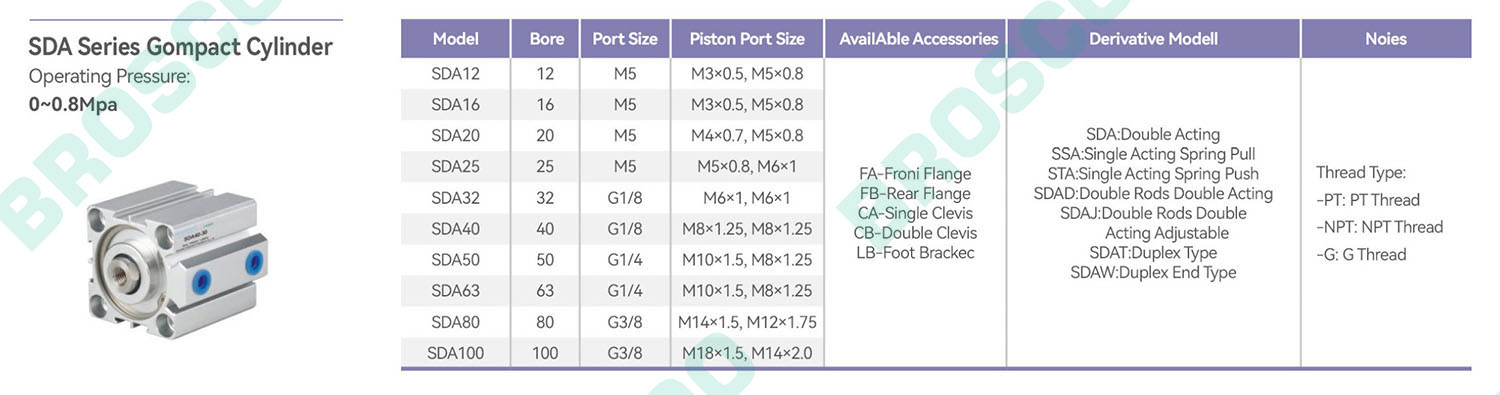The height and width of the screenshot is (395, 1500).
Task: Click the CB-Double Clevis accessory entry
Action: [x=915, y=233]
